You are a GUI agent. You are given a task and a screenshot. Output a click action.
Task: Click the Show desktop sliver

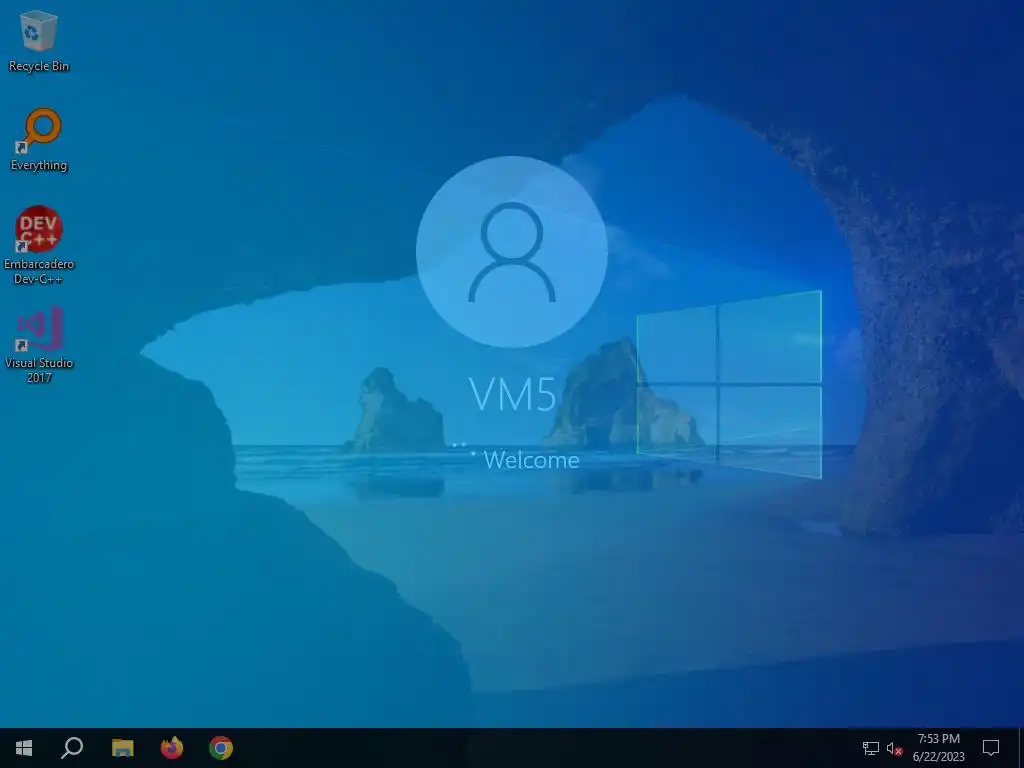(1021, 748)
